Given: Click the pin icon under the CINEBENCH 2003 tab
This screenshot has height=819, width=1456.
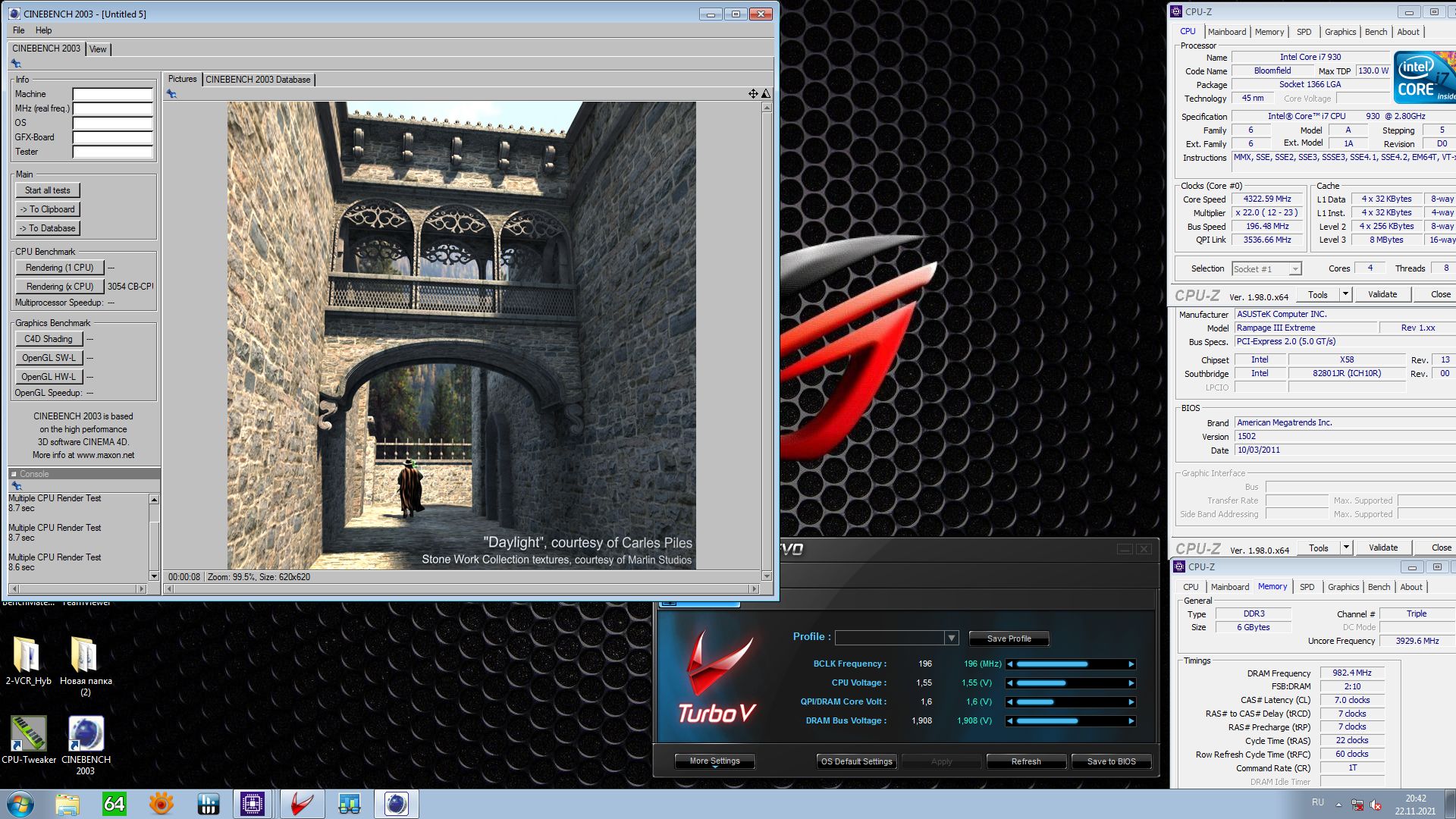Looking at the screenshot, I should click(16, 64).
